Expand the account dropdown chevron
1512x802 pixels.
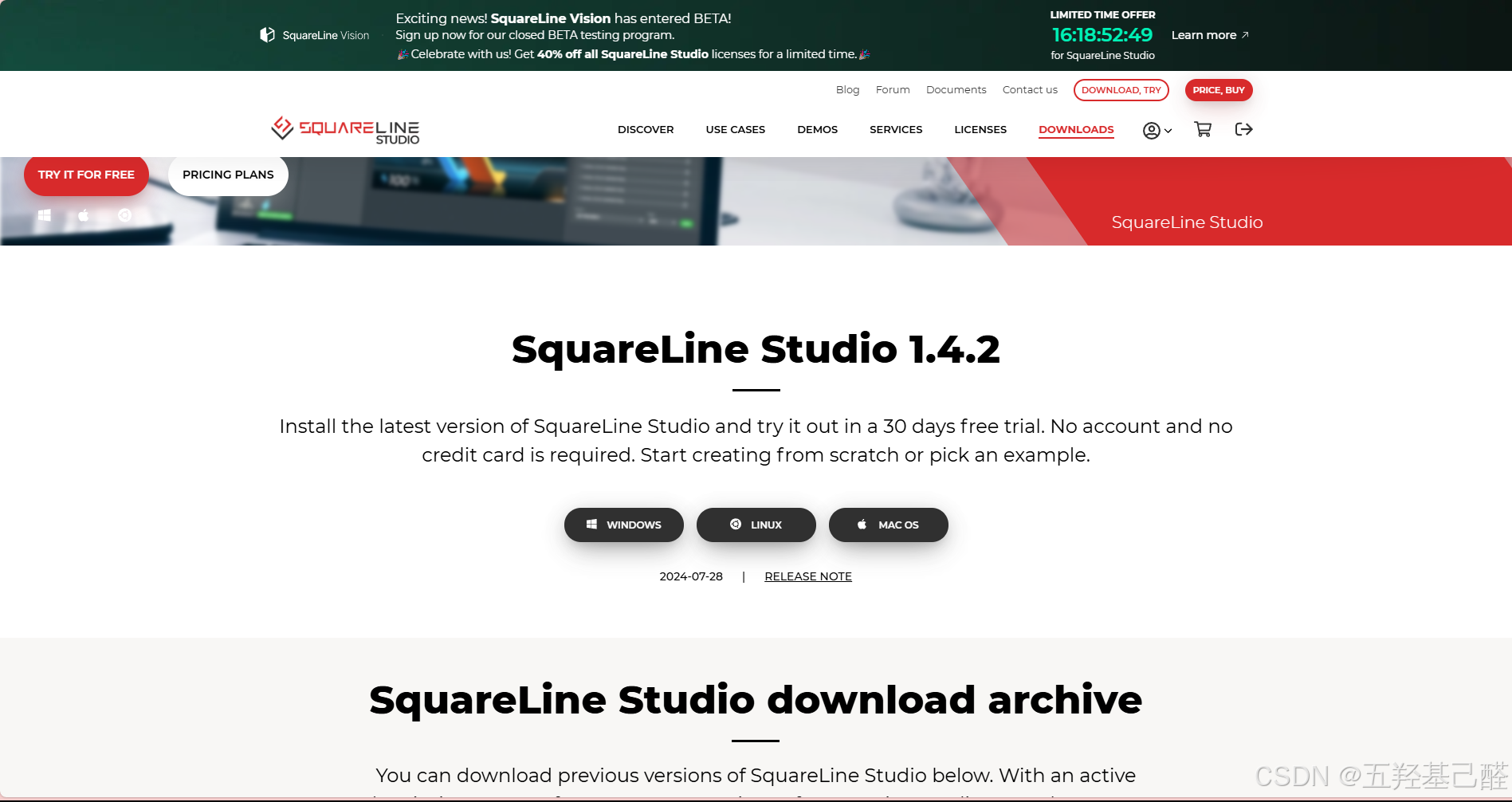pyautogui.click(x=1167, y=131)
